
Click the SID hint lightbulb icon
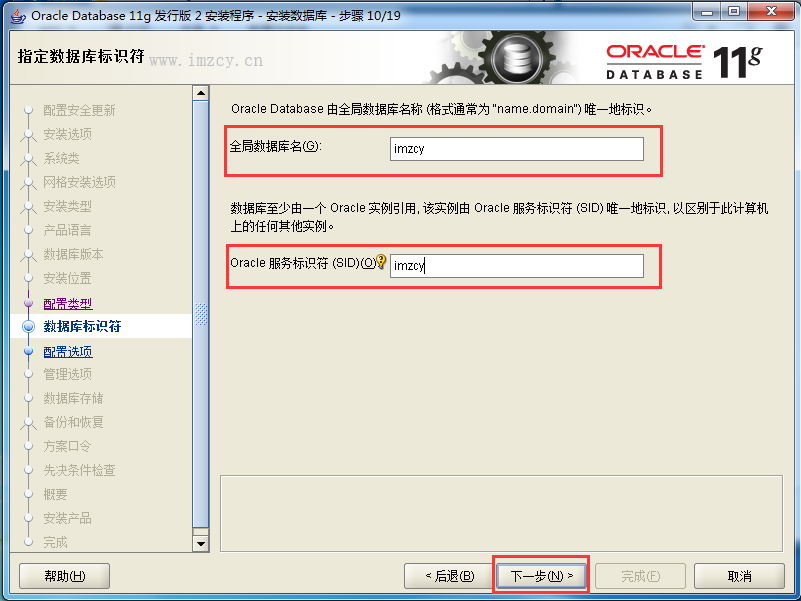click(x=381, y=261)
